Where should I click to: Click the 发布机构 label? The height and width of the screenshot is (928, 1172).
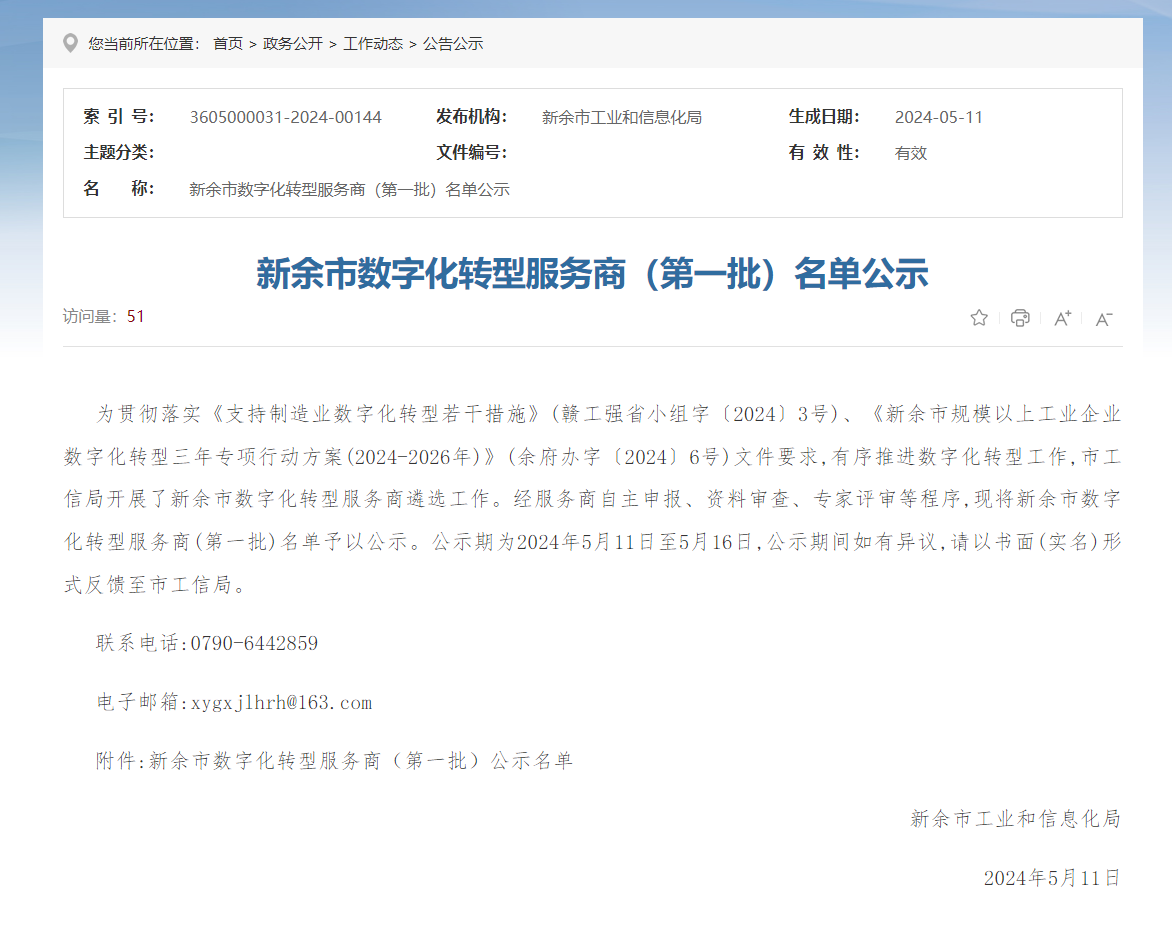point(472,117)
